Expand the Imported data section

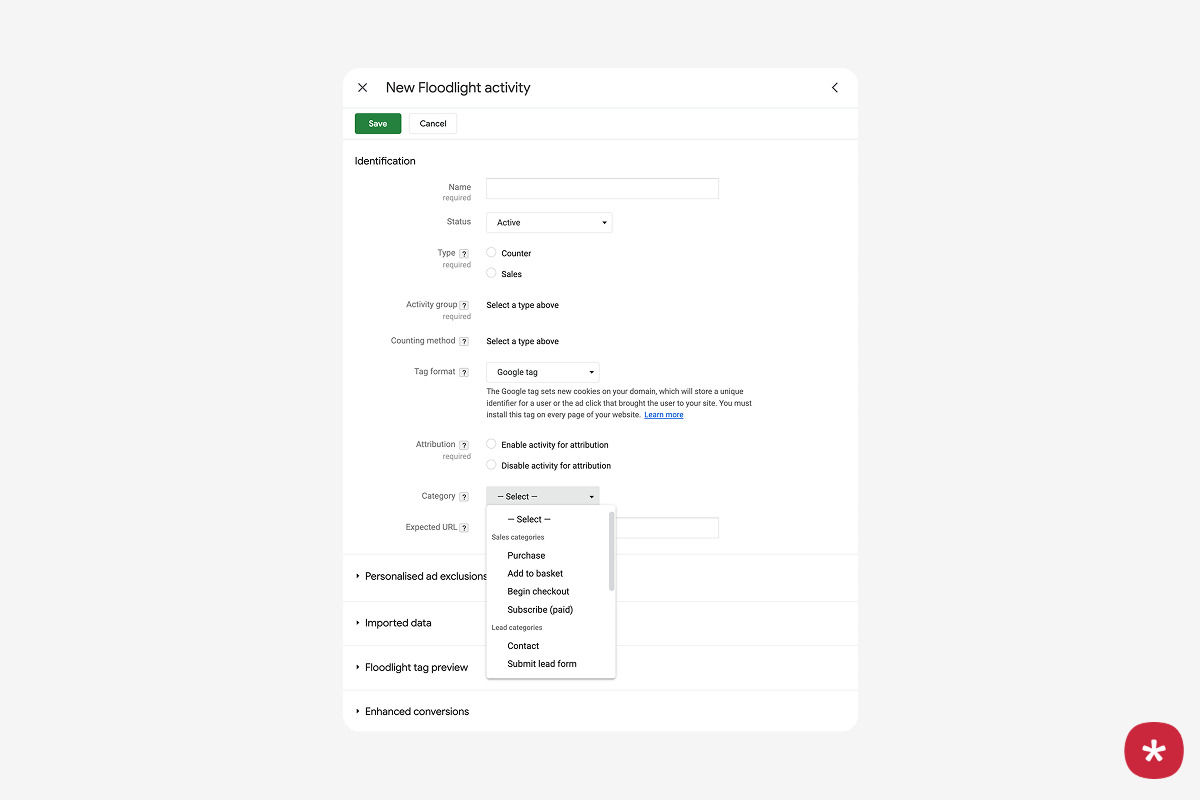click(x=398, y=623)
